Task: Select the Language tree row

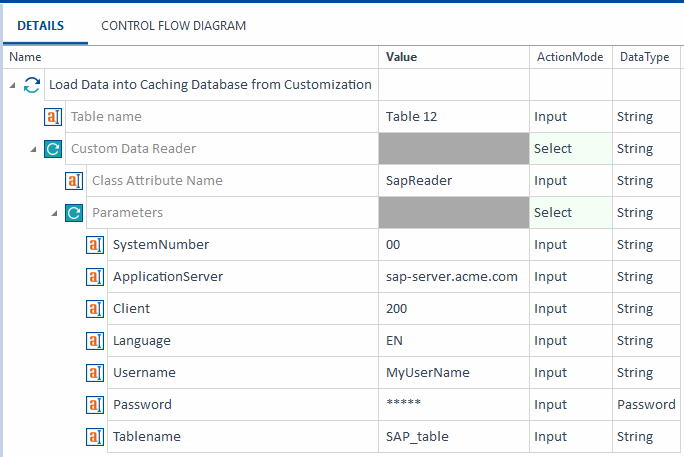Action: click(141, 341)
